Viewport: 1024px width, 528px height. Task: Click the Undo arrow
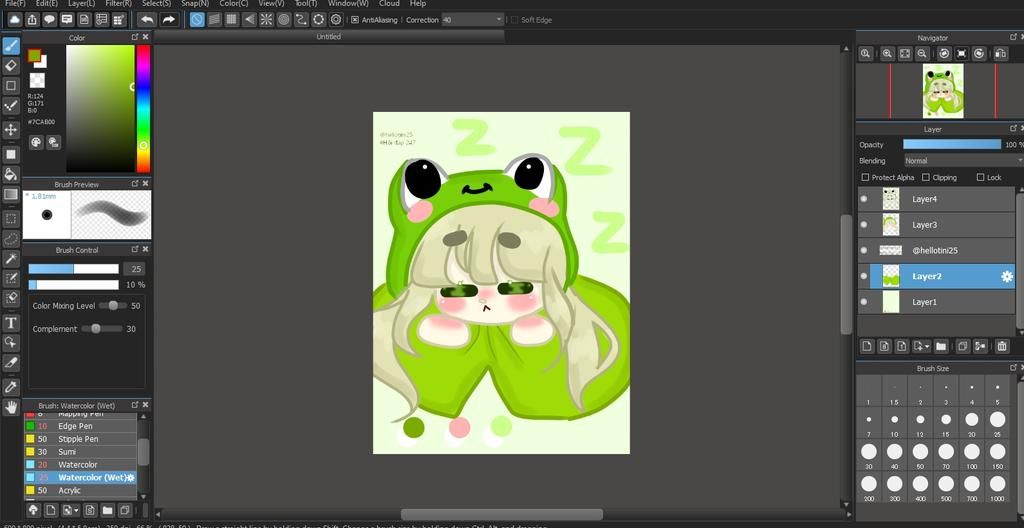click(147, 20)
